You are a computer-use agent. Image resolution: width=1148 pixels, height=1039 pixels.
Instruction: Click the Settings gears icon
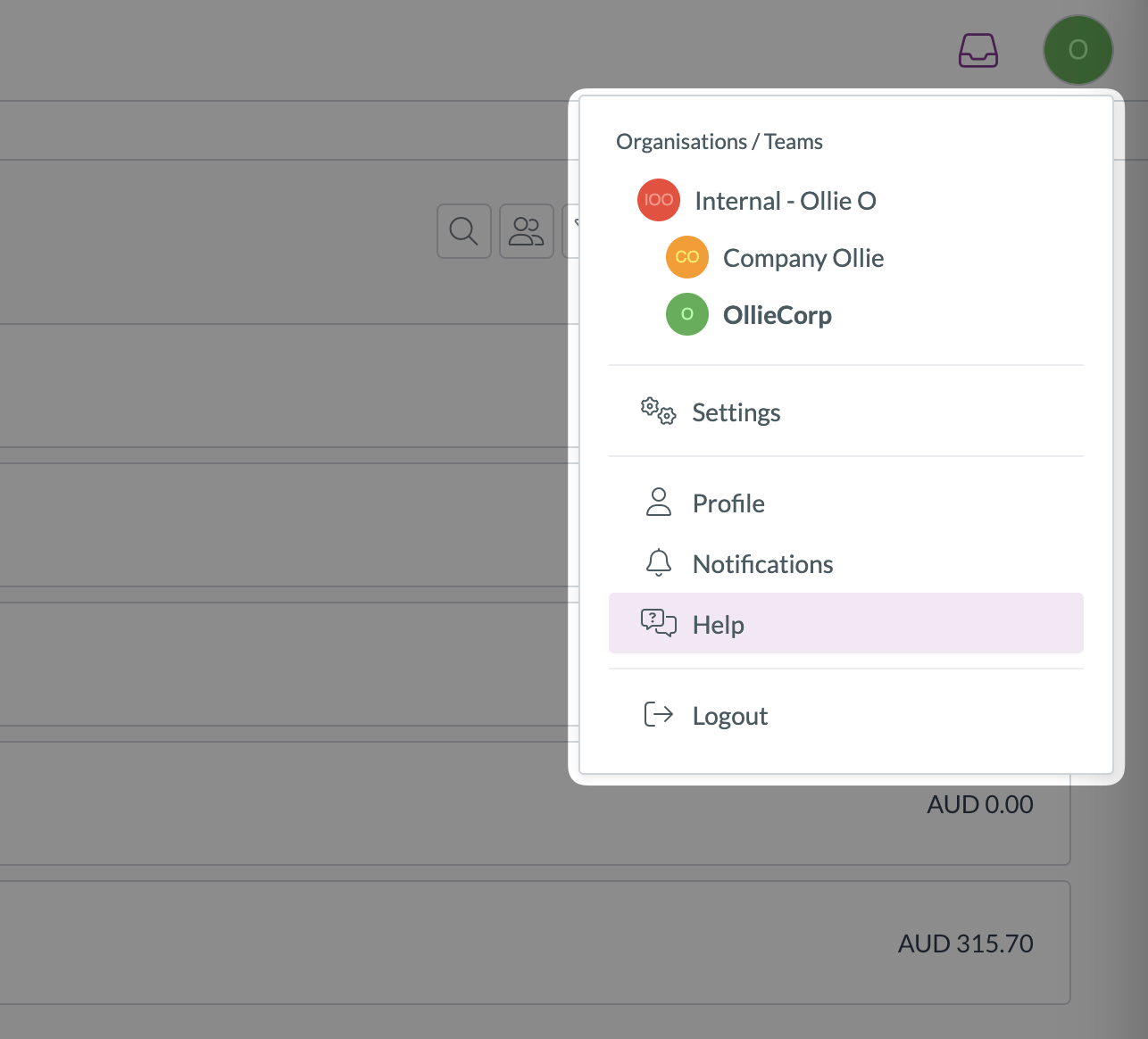coord(659,411)
